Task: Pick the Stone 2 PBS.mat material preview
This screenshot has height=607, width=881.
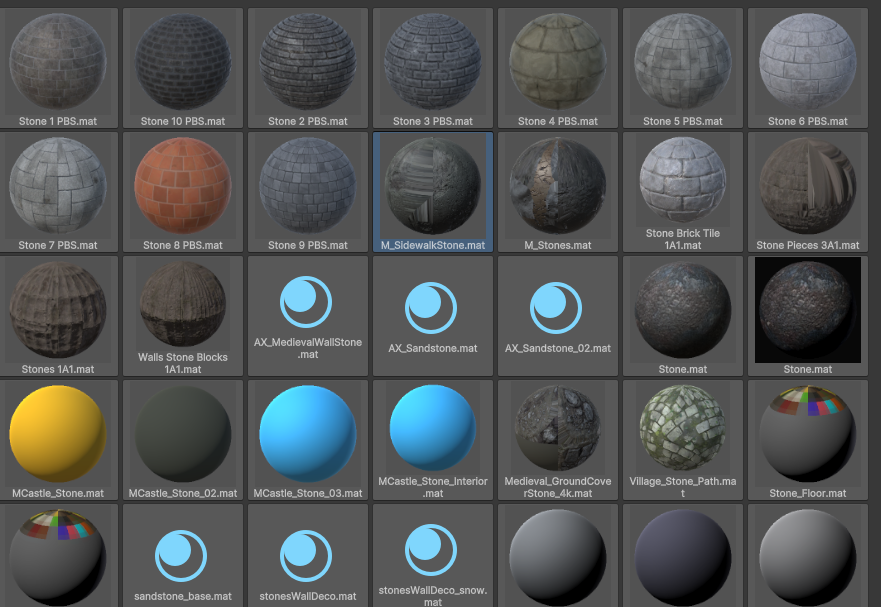Action: (308, 62)
